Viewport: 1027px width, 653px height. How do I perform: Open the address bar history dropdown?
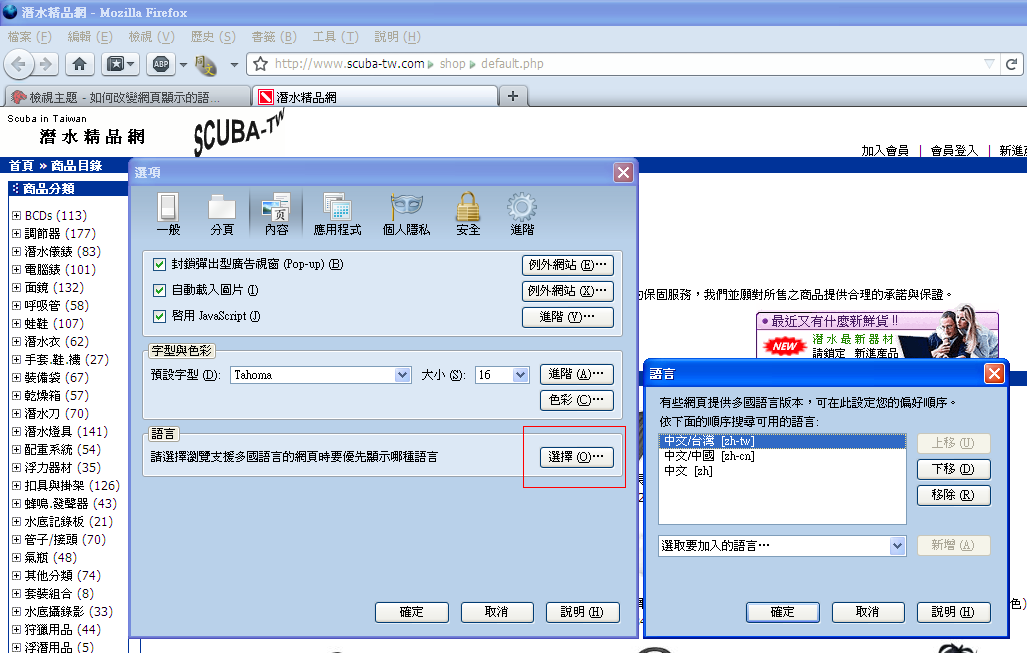pyautogui.click(x=990, y=64)
